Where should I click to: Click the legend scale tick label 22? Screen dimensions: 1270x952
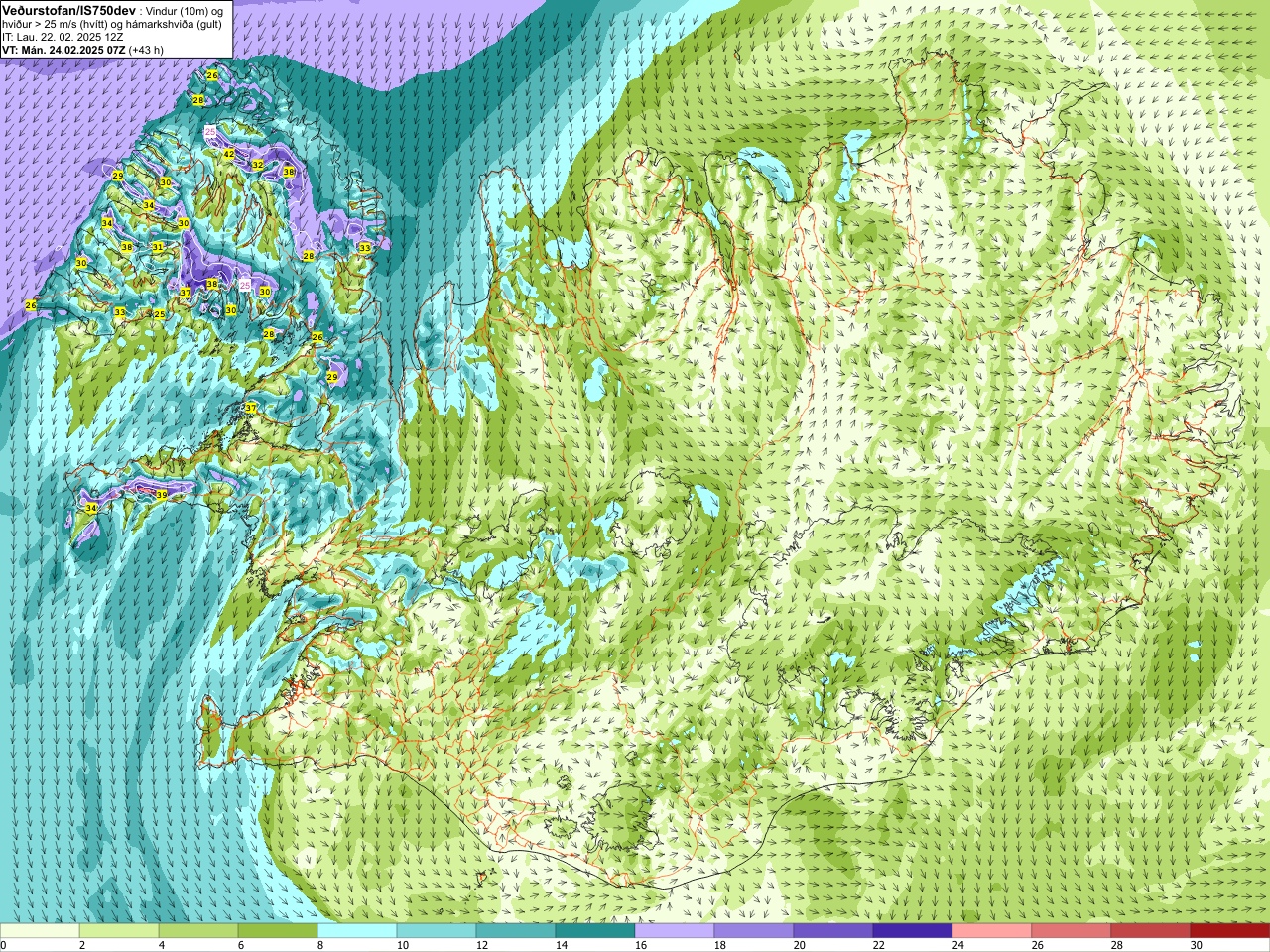(879, 945)
